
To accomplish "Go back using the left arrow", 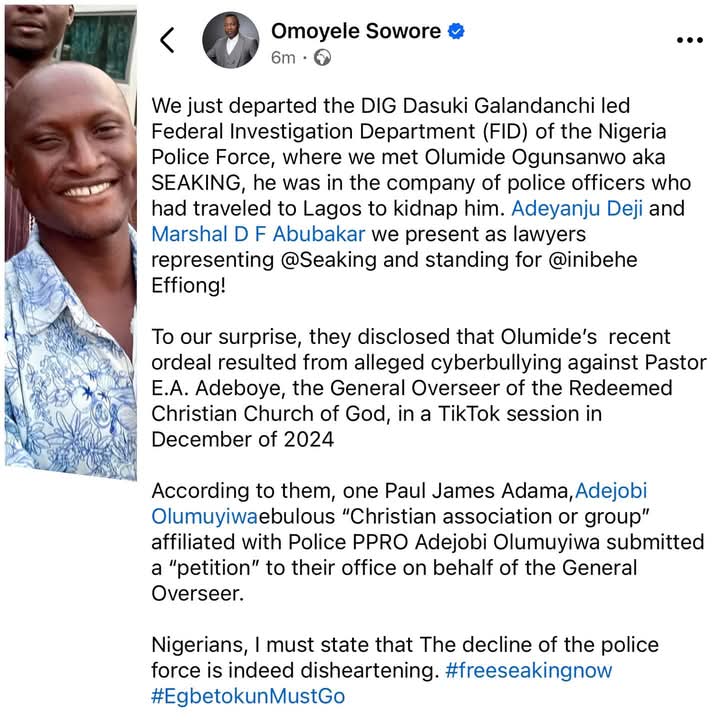I will (167, 39).
